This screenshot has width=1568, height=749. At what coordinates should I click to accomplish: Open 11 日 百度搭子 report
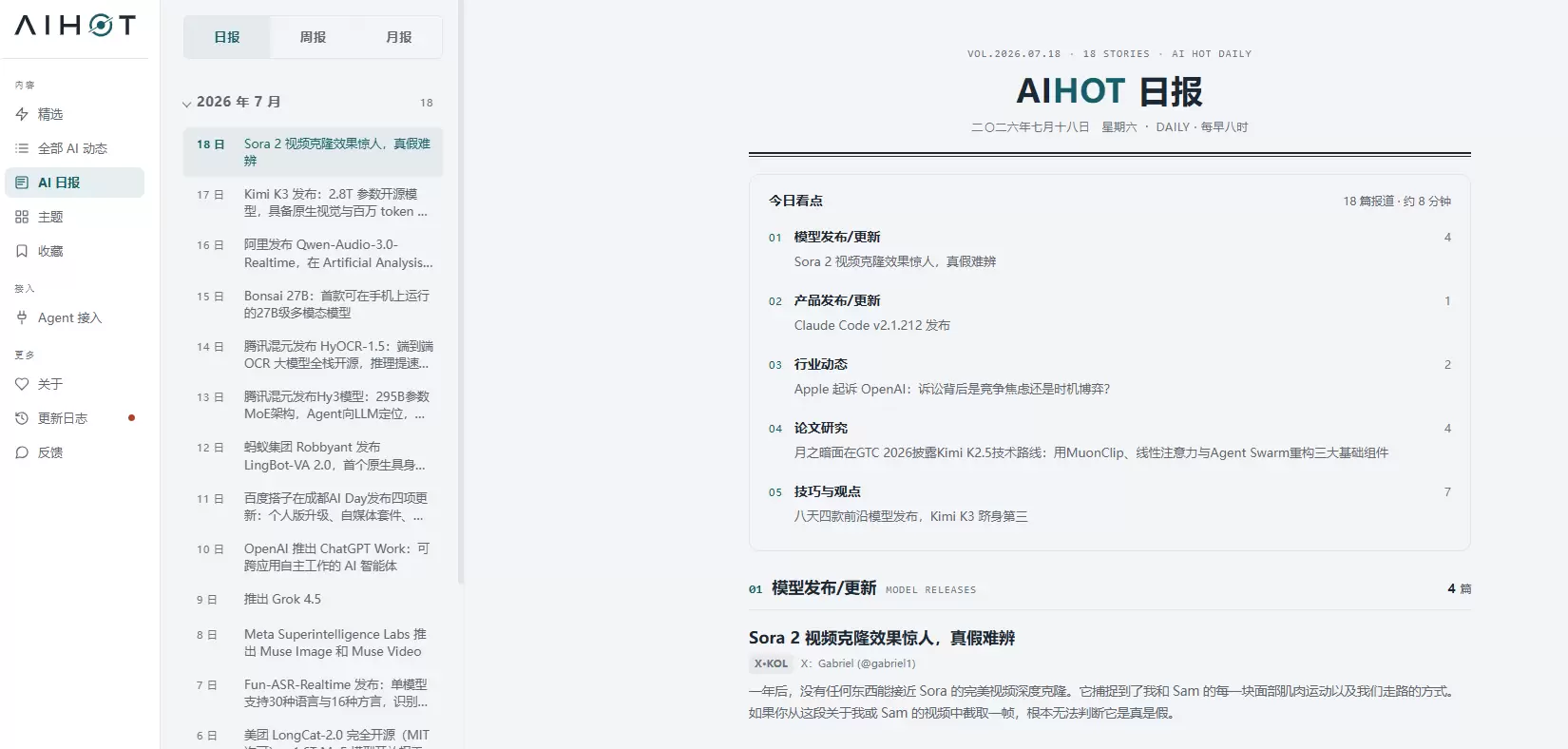[x=313, y=507]
